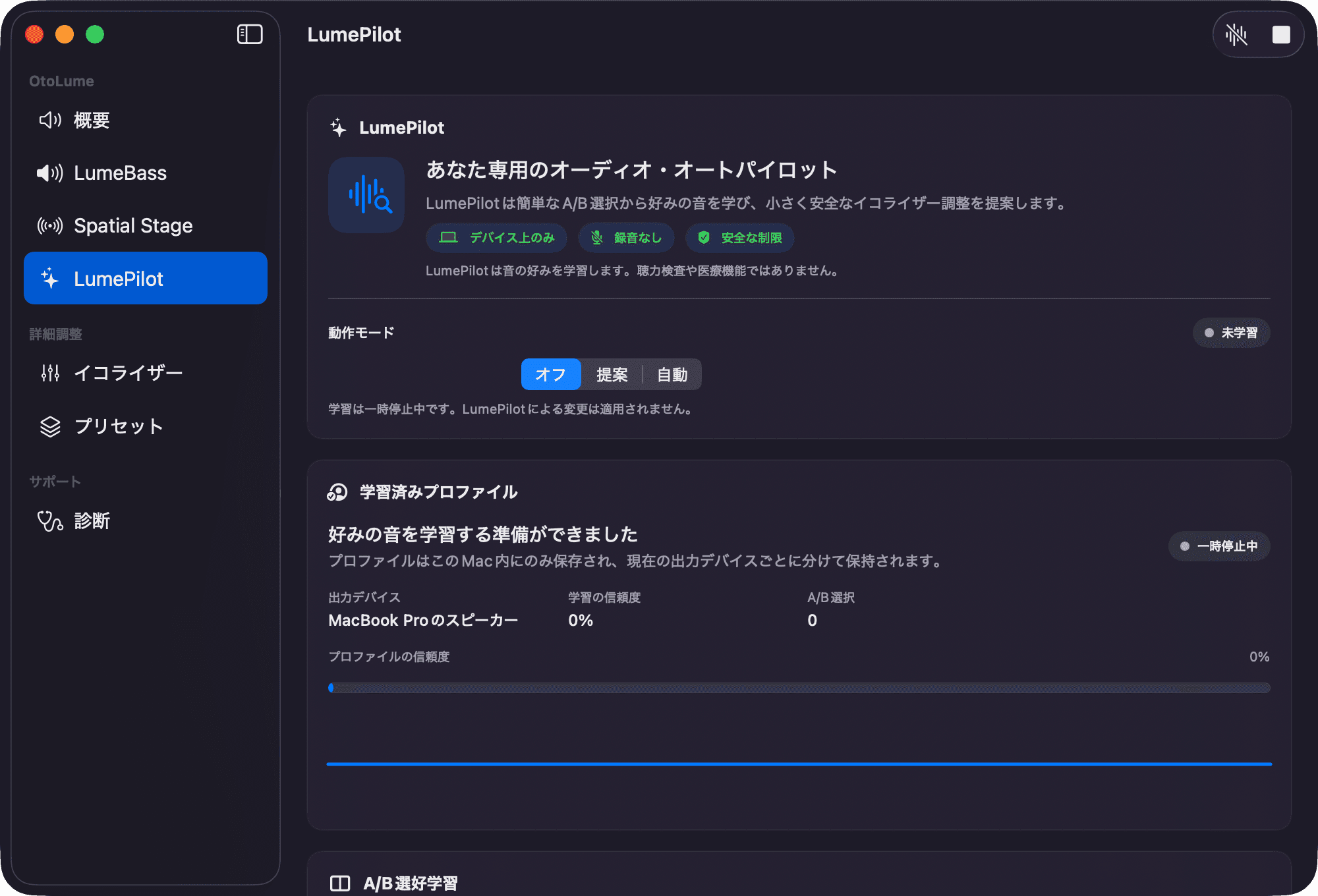The height and width of the screenshot is (896, 1318).
Task: Select the オフ operation mode
Action: click(x=551, y=374)
